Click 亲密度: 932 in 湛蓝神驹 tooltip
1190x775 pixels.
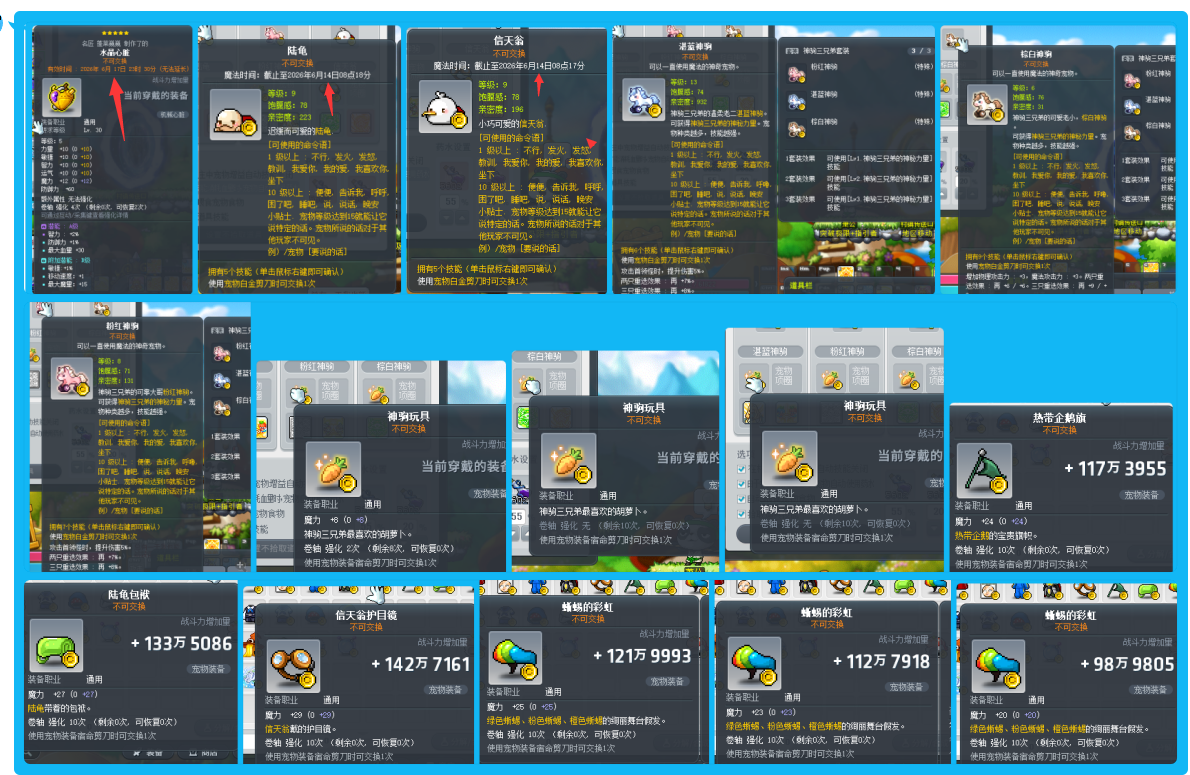688,101
